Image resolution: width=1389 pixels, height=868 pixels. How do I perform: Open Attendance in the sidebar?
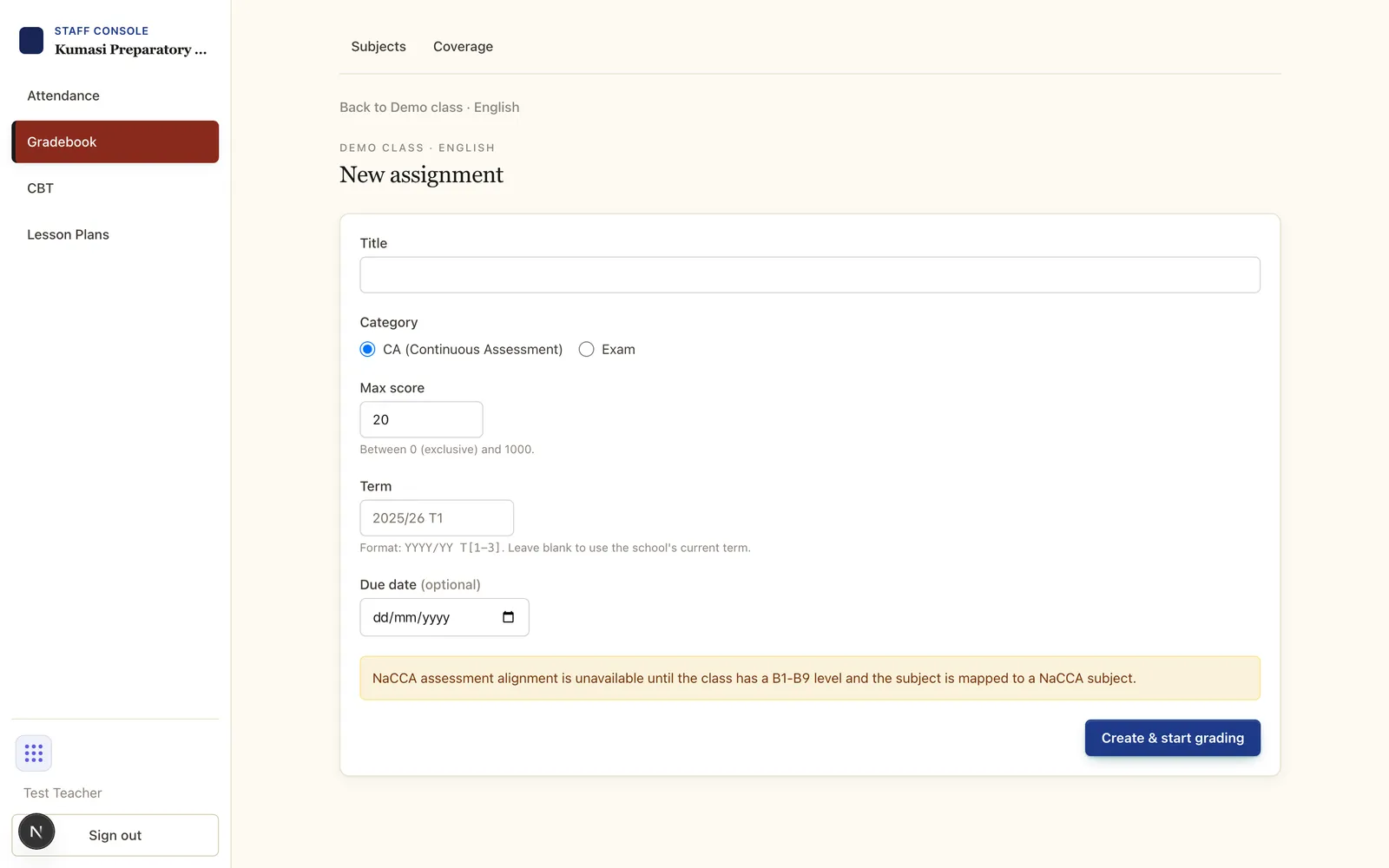(x=115, y=95)
